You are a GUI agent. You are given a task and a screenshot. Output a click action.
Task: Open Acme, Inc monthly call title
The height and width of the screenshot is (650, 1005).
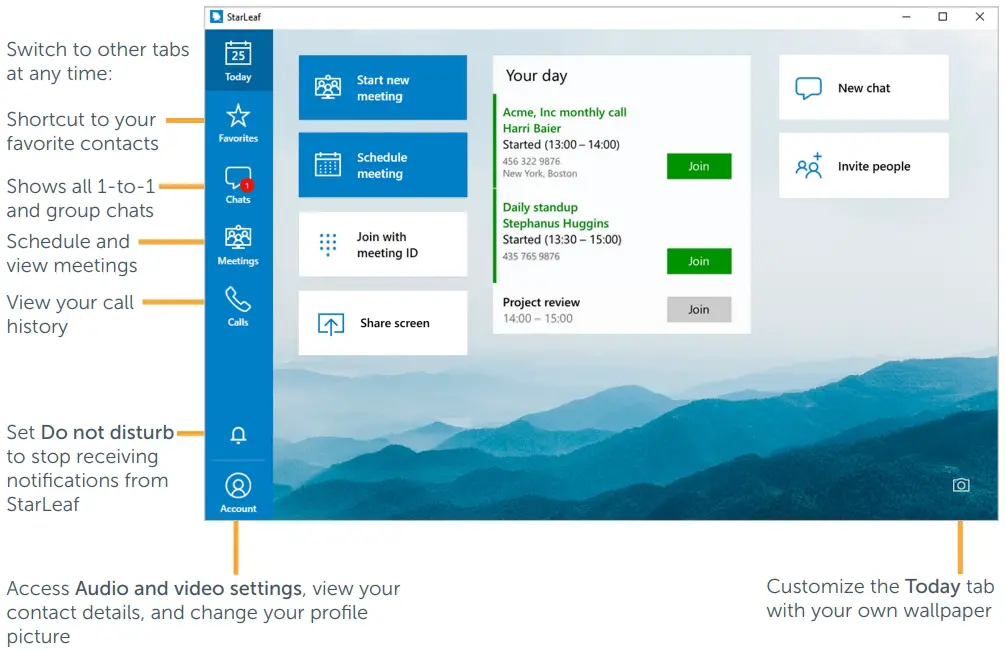(564, 112)
